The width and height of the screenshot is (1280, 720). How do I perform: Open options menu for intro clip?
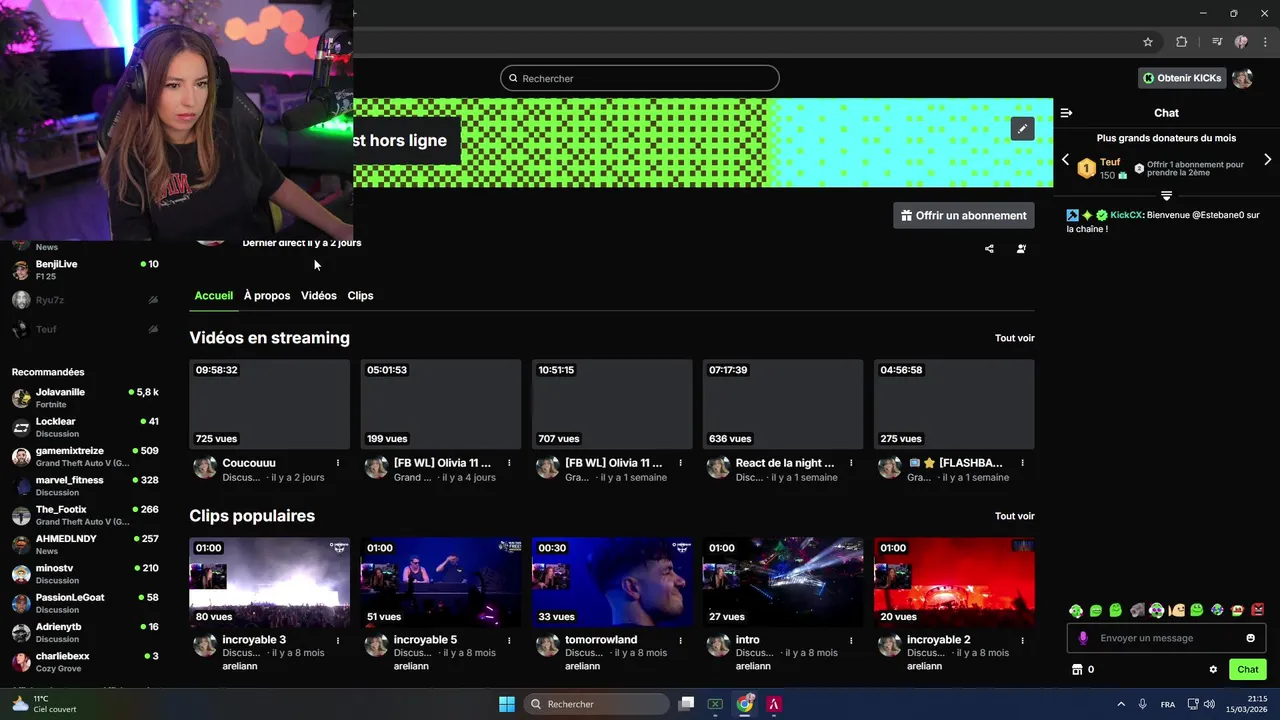click(x=851, y=640)
